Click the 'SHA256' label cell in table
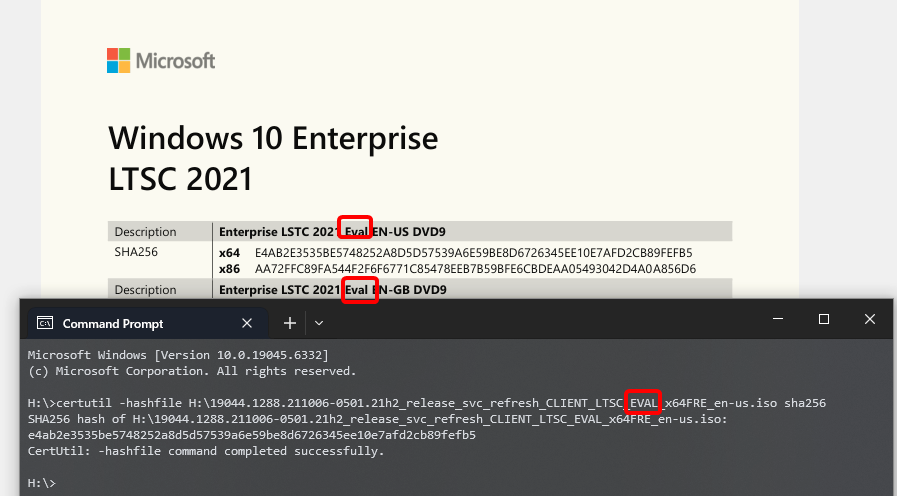This screenshot has height=496, width=897. (136, 252)
